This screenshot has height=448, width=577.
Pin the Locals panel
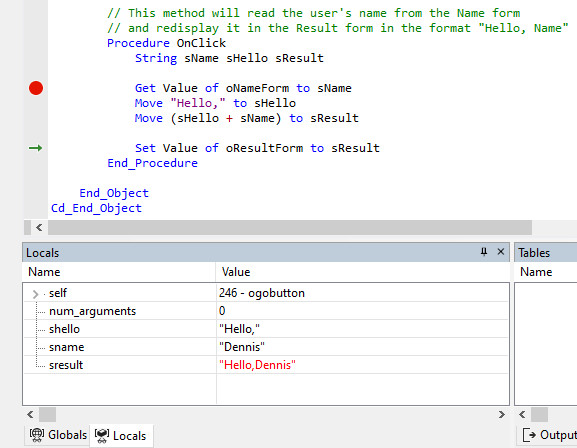[484, 252]
